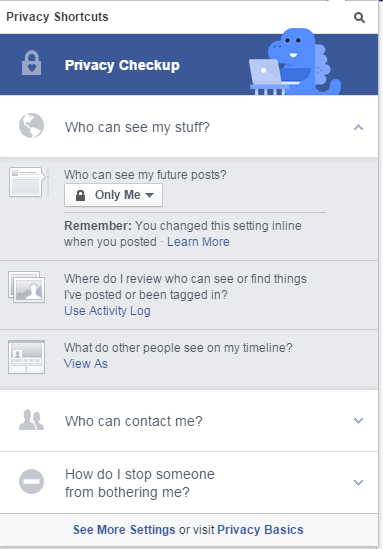Image resolution: width=383 pixels, height=549 pixels.
Task: Open the Privacy Checkup banner
Action: click(x=189, y=64)
